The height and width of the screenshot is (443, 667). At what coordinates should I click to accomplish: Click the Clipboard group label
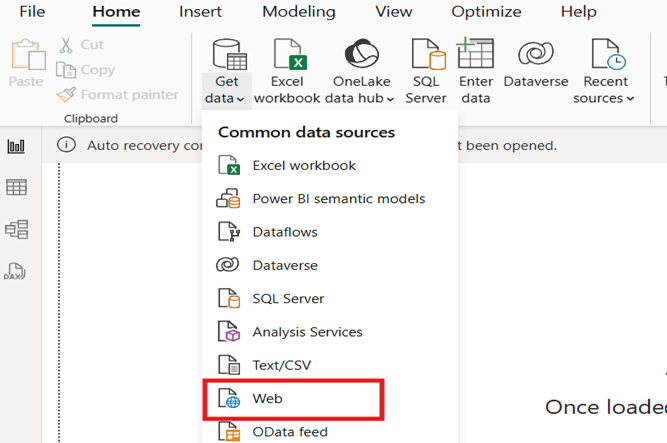(x=91, y=118)
